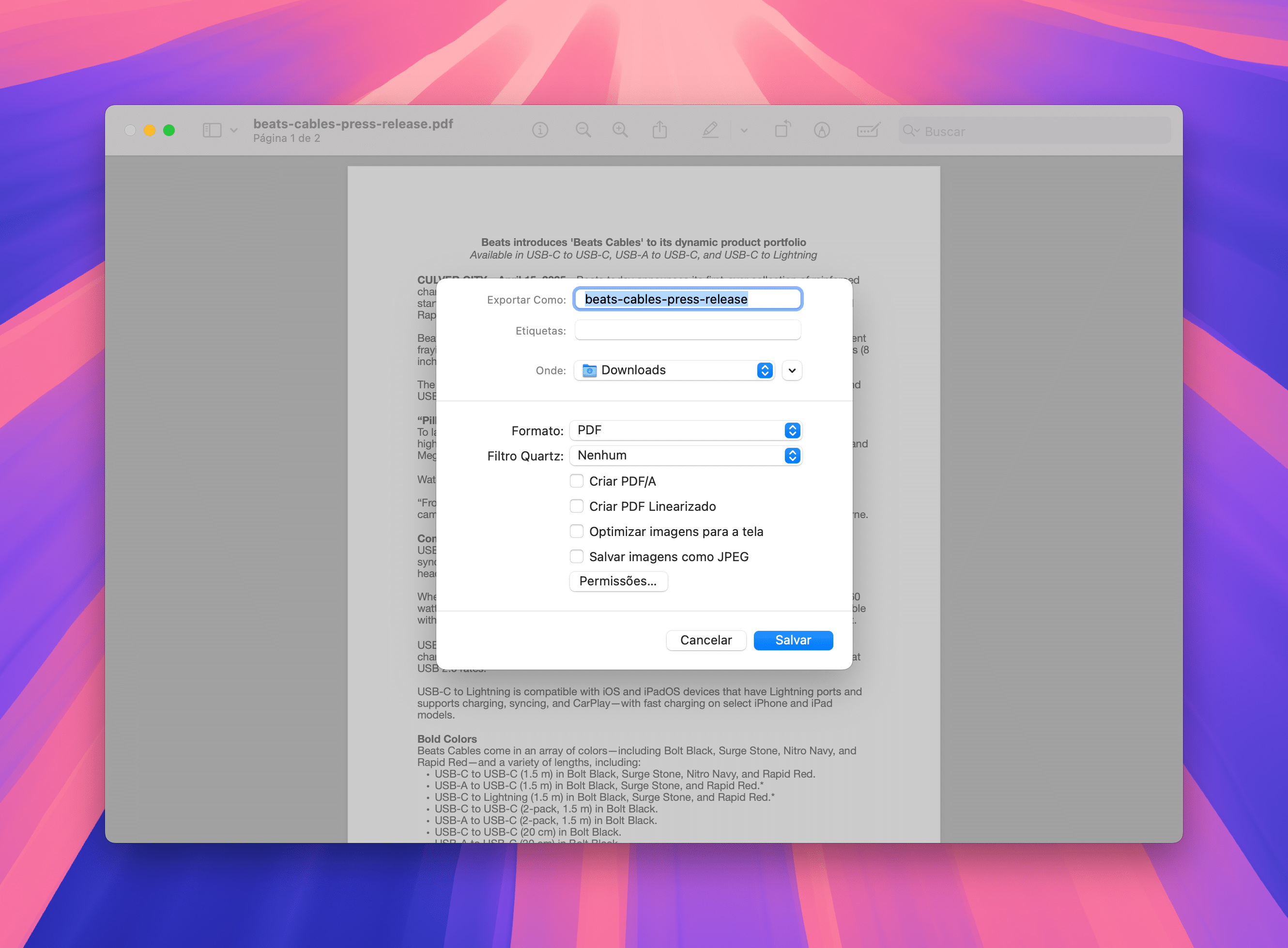The image size is (1288, 948).
Task: Zoom out with minus magnifier
Action: (583, 130)
